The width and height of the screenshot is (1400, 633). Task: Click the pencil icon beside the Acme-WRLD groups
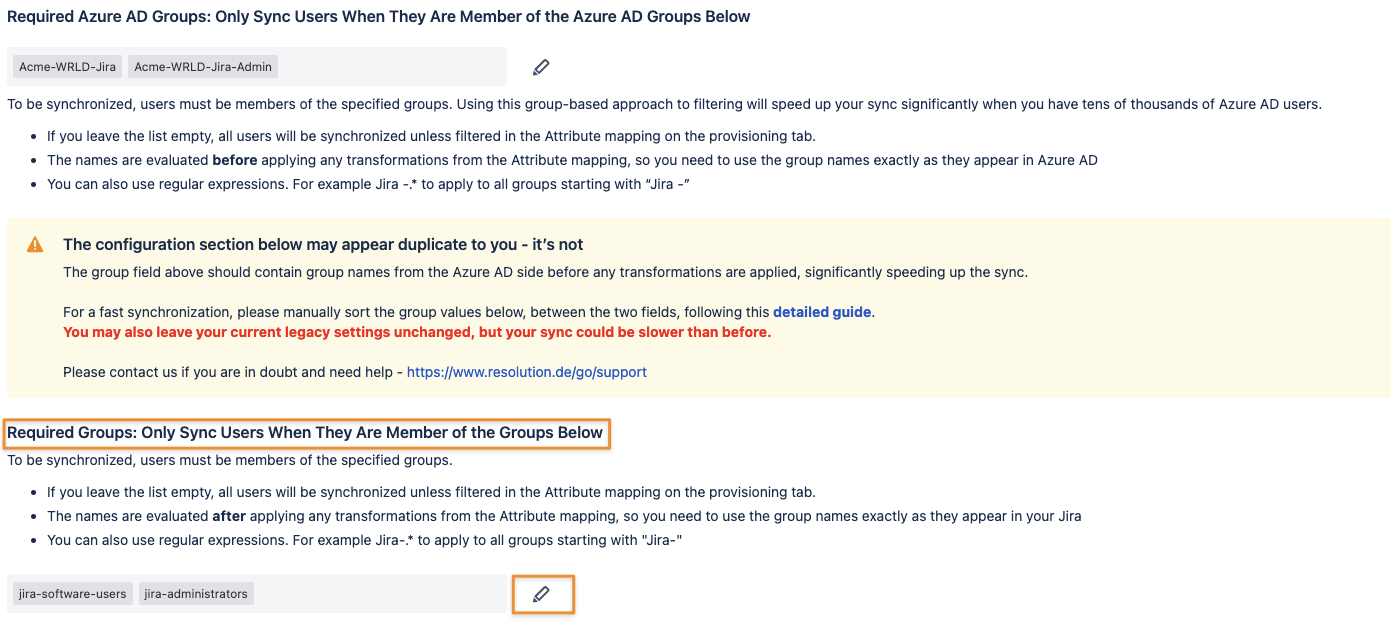(x=541, y=67)
